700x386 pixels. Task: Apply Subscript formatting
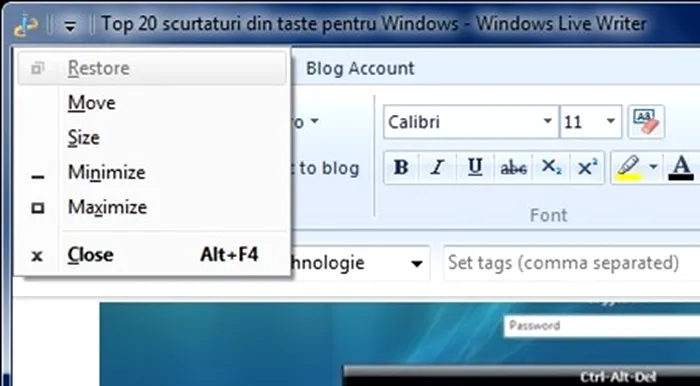click(x=551, y=167)
